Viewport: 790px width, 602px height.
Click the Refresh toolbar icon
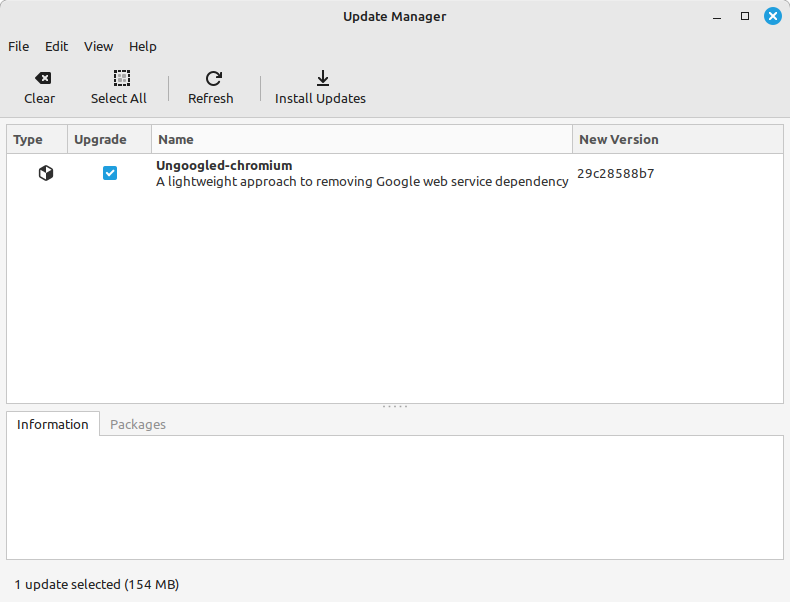click(214, 78)
